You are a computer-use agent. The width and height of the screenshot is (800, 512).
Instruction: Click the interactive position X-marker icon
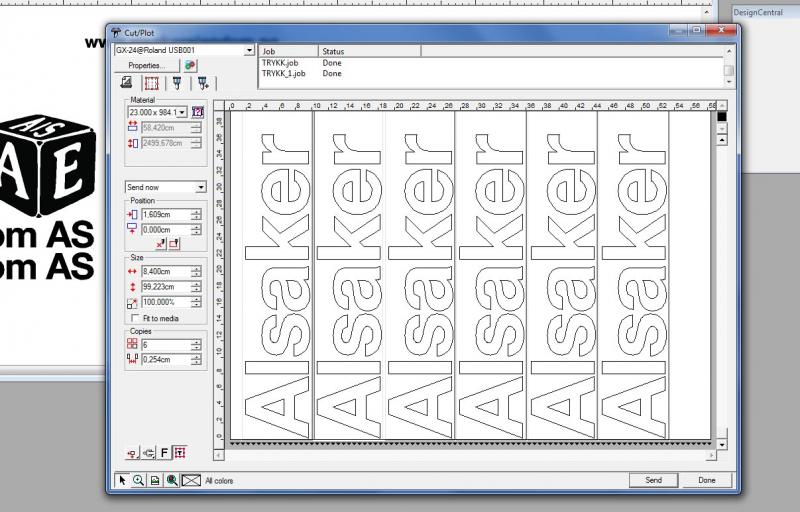(160, 244)
